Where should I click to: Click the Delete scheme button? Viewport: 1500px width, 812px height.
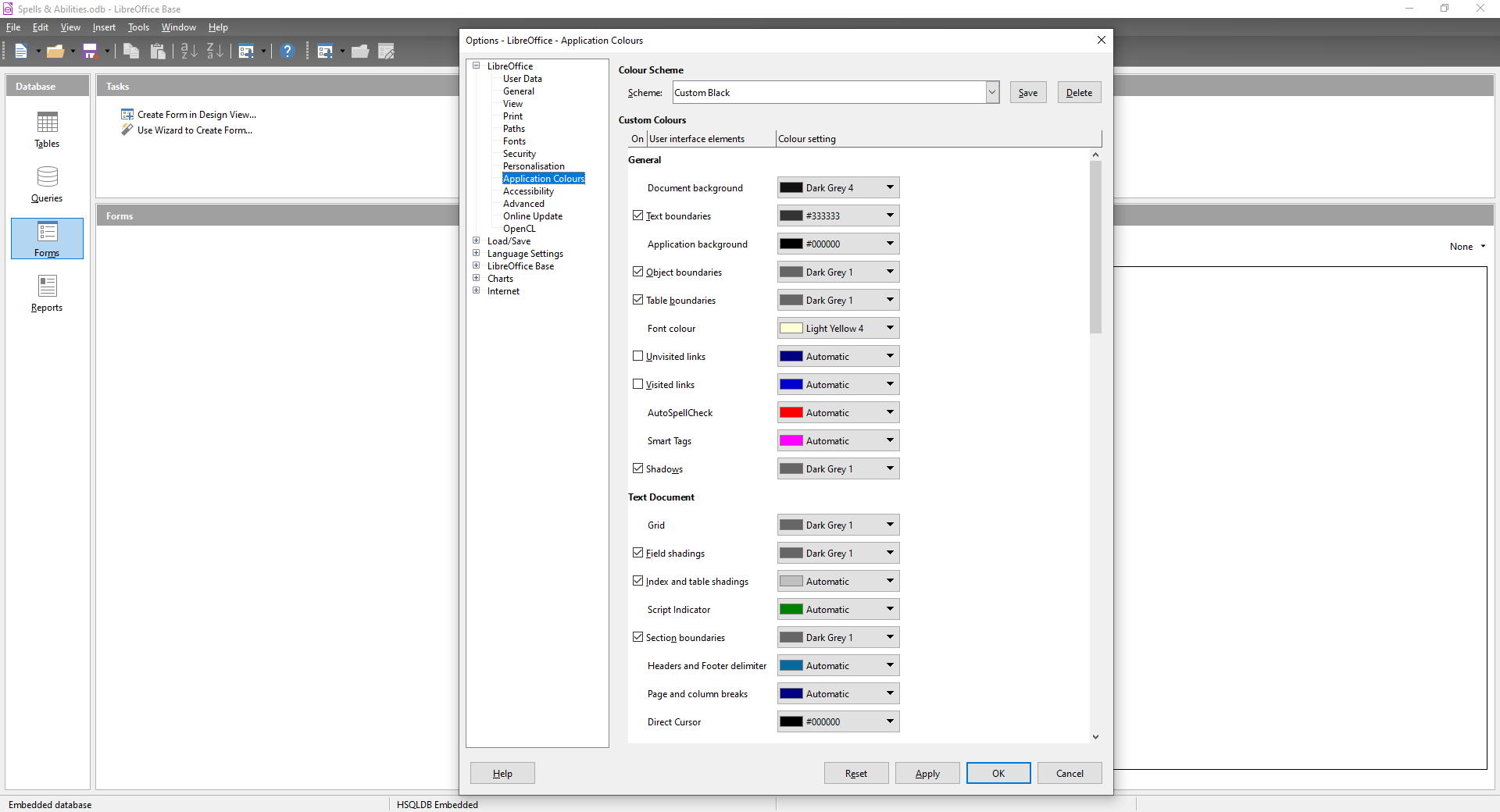click(1080, 92)
